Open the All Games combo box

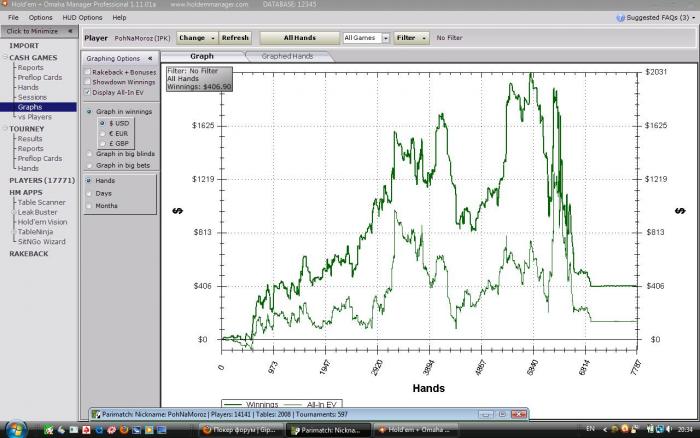pos(367,38)
